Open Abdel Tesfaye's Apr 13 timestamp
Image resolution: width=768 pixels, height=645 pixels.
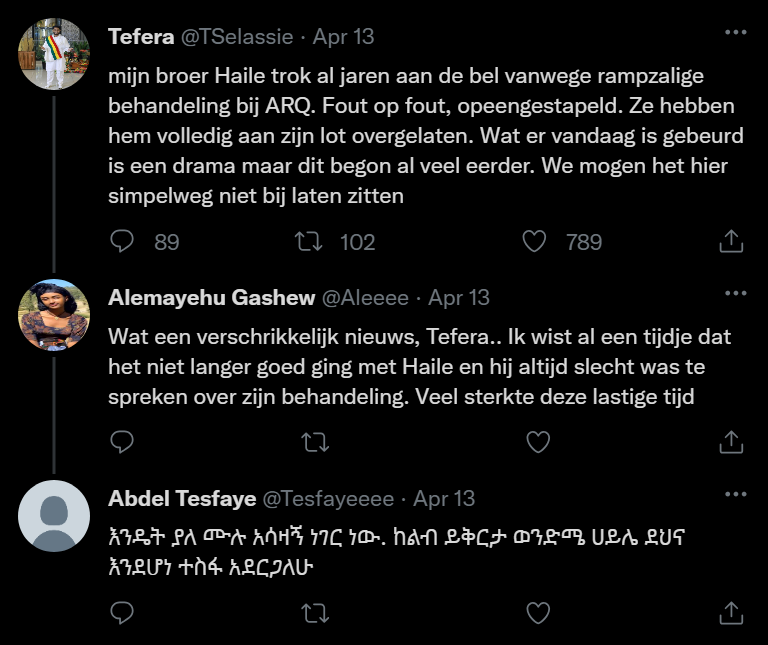tap(444, 498)
